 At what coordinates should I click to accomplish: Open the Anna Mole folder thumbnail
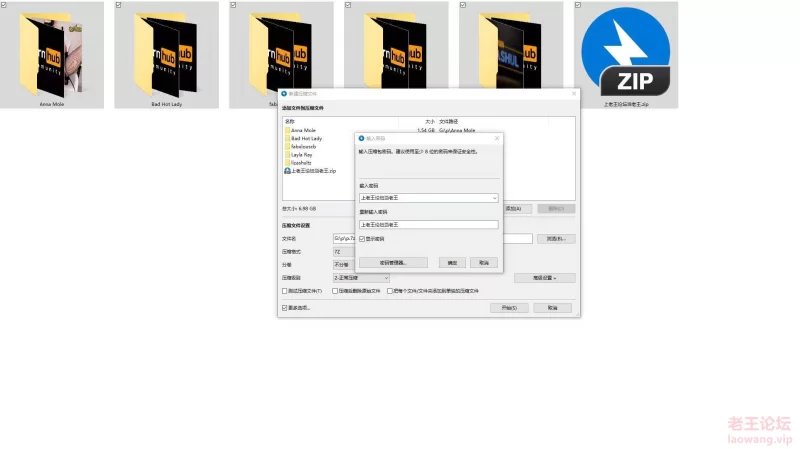pyautogui.click(x=52, y=55)
